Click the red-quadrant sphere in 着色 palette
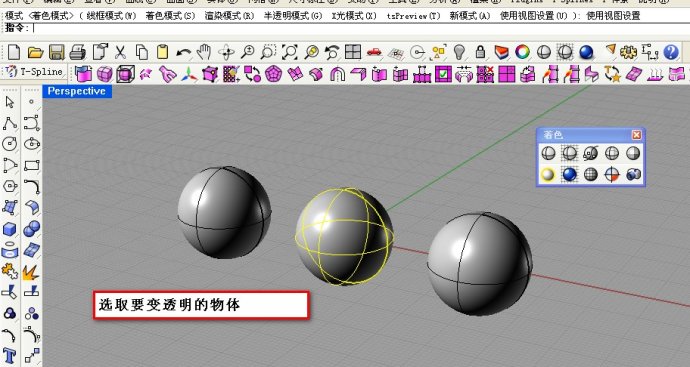The image size is (690, 367). pos(612,175)
